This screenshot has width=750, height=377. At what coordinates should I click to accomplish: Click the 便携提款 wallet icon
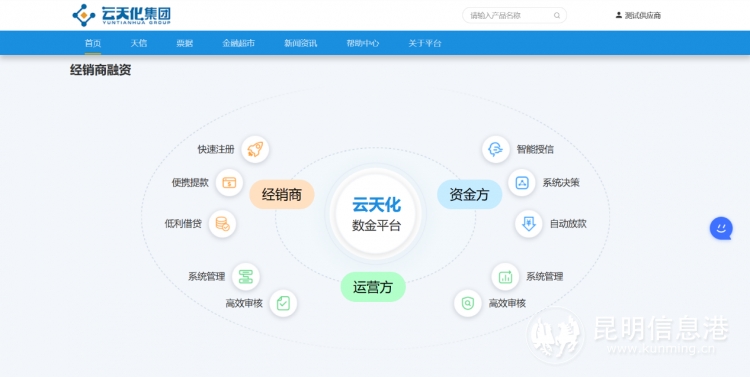coord(229,183)
